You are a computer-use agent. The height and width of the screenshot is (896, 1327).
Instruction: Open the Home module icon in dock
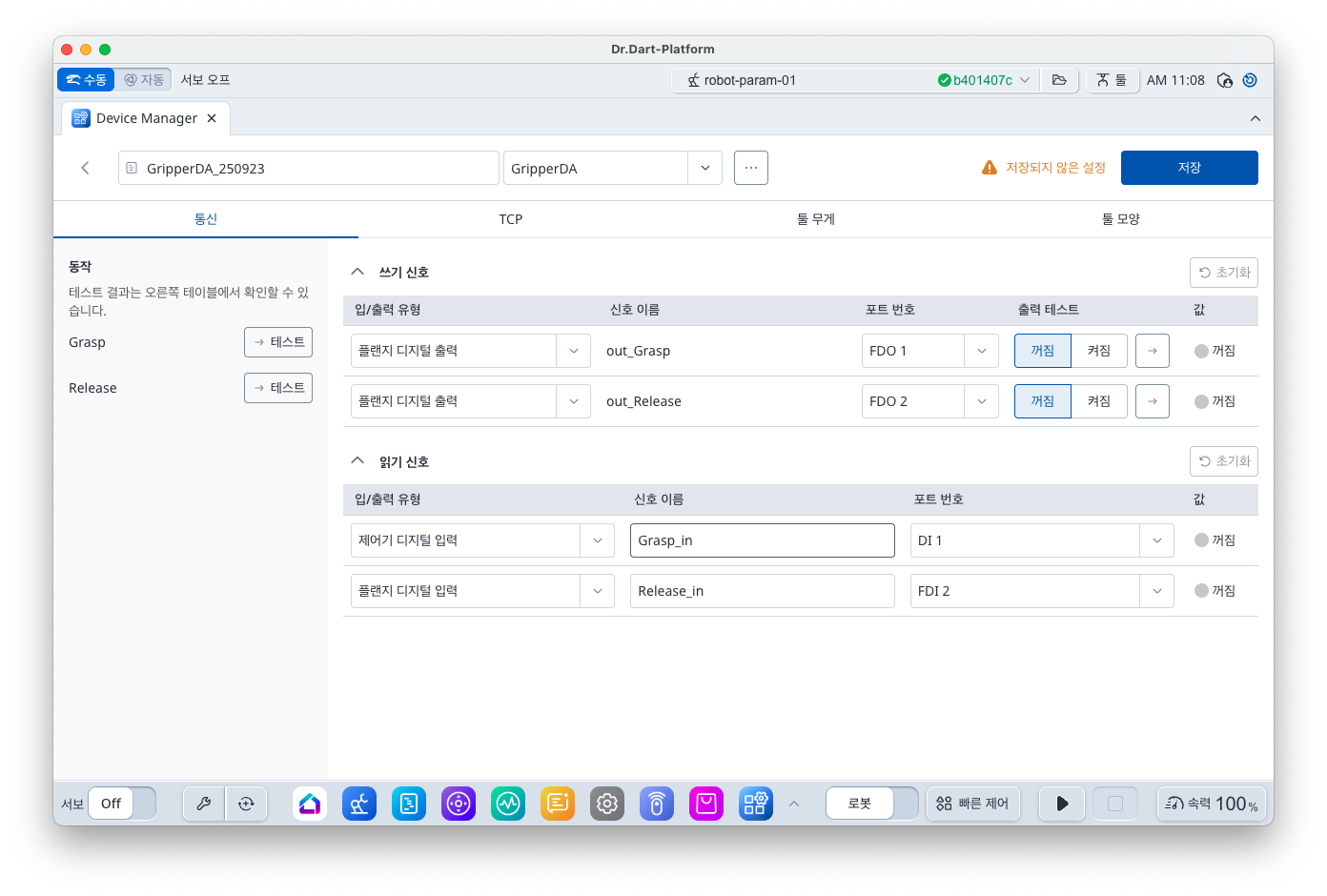(310, 804)
